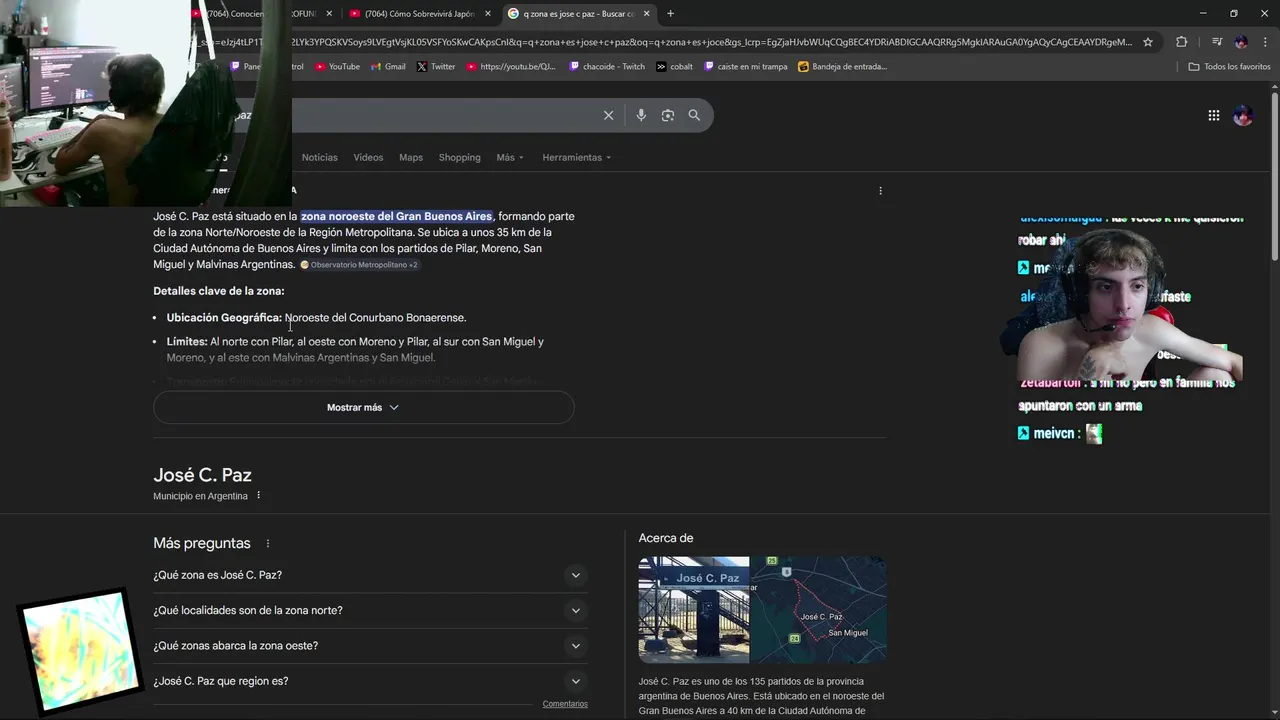1280x720 pixels.
Task: Expand '¿Qué localidades son de la zona norte?'
Action: pyautogui.click(x=370, y=610)
